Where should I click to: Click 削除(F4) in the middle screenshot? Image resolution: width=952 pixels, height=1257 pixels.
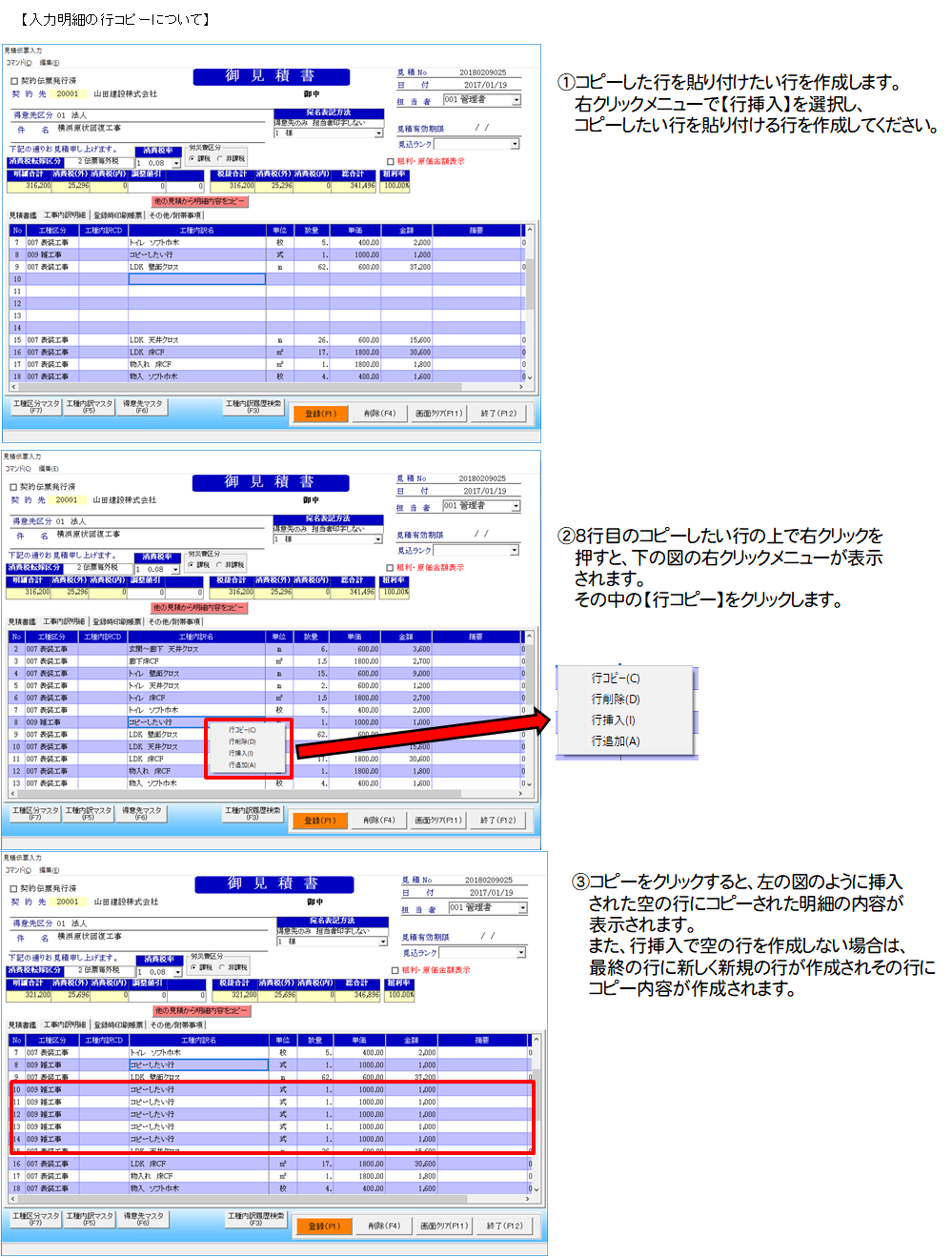(378, 820)
